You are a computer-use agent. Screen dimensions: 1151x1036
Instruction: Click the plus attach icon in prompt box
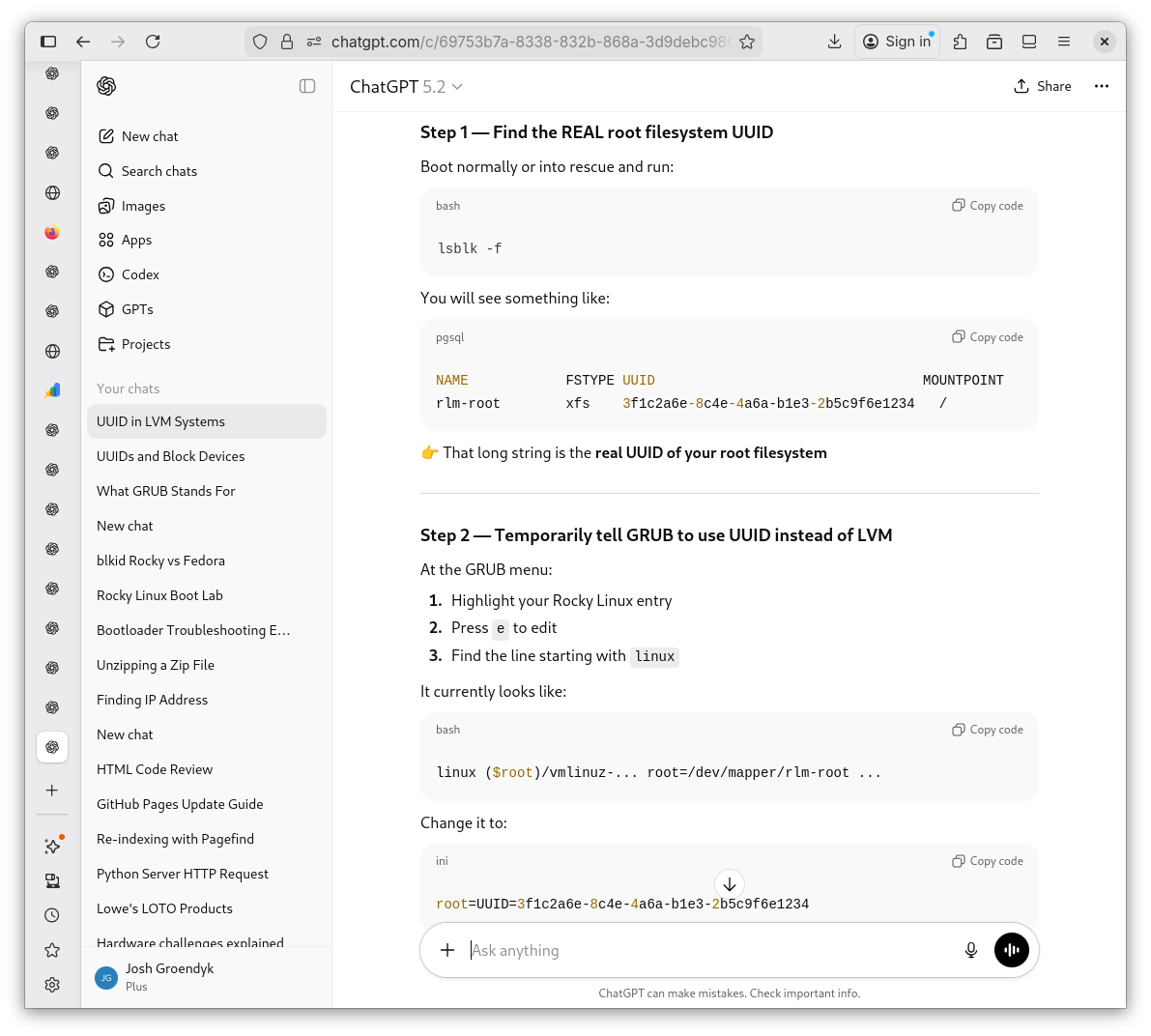click(447, 950)
